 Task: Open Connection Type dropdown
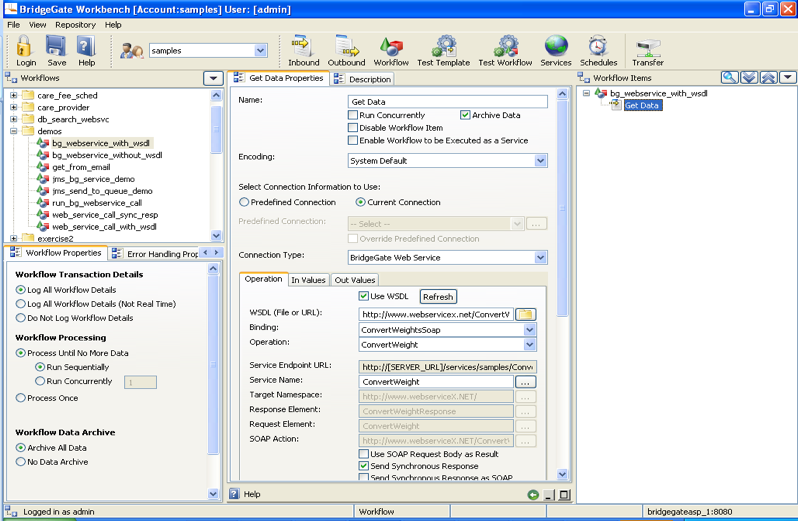click(540, 257)
